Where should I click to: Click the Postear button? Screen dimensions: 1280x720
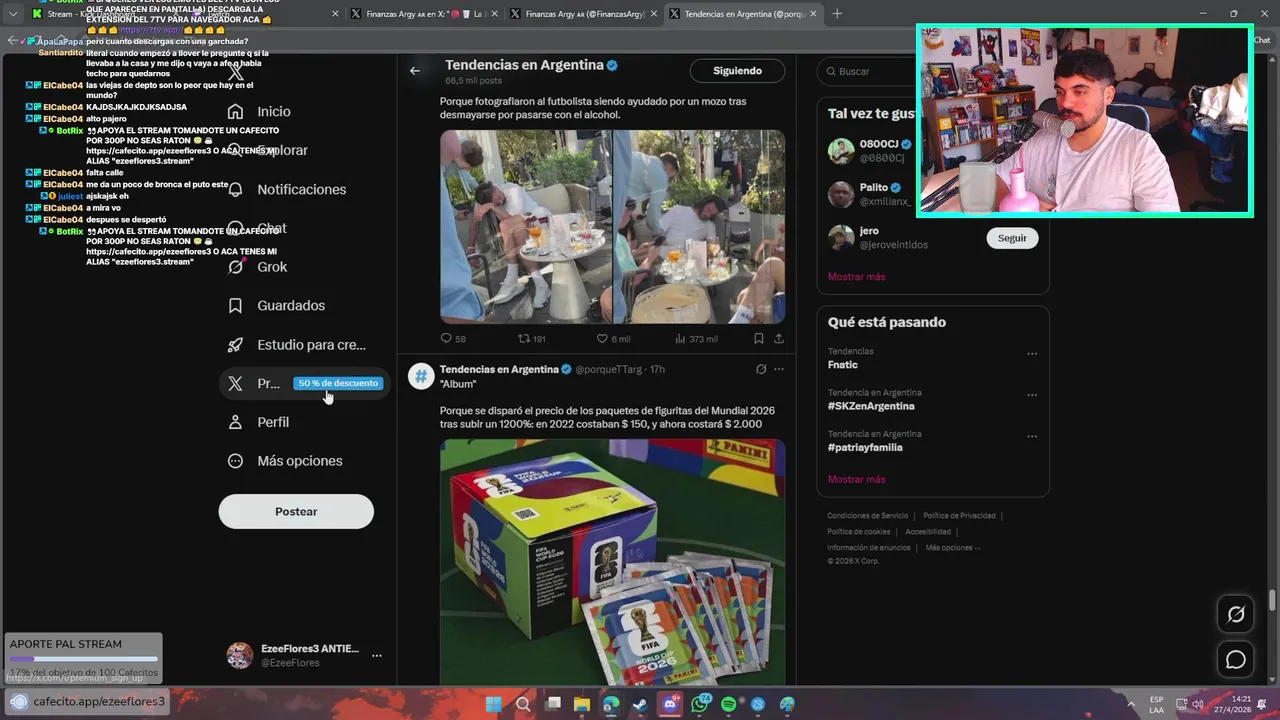pyautogui.click(x=296, y=512)
